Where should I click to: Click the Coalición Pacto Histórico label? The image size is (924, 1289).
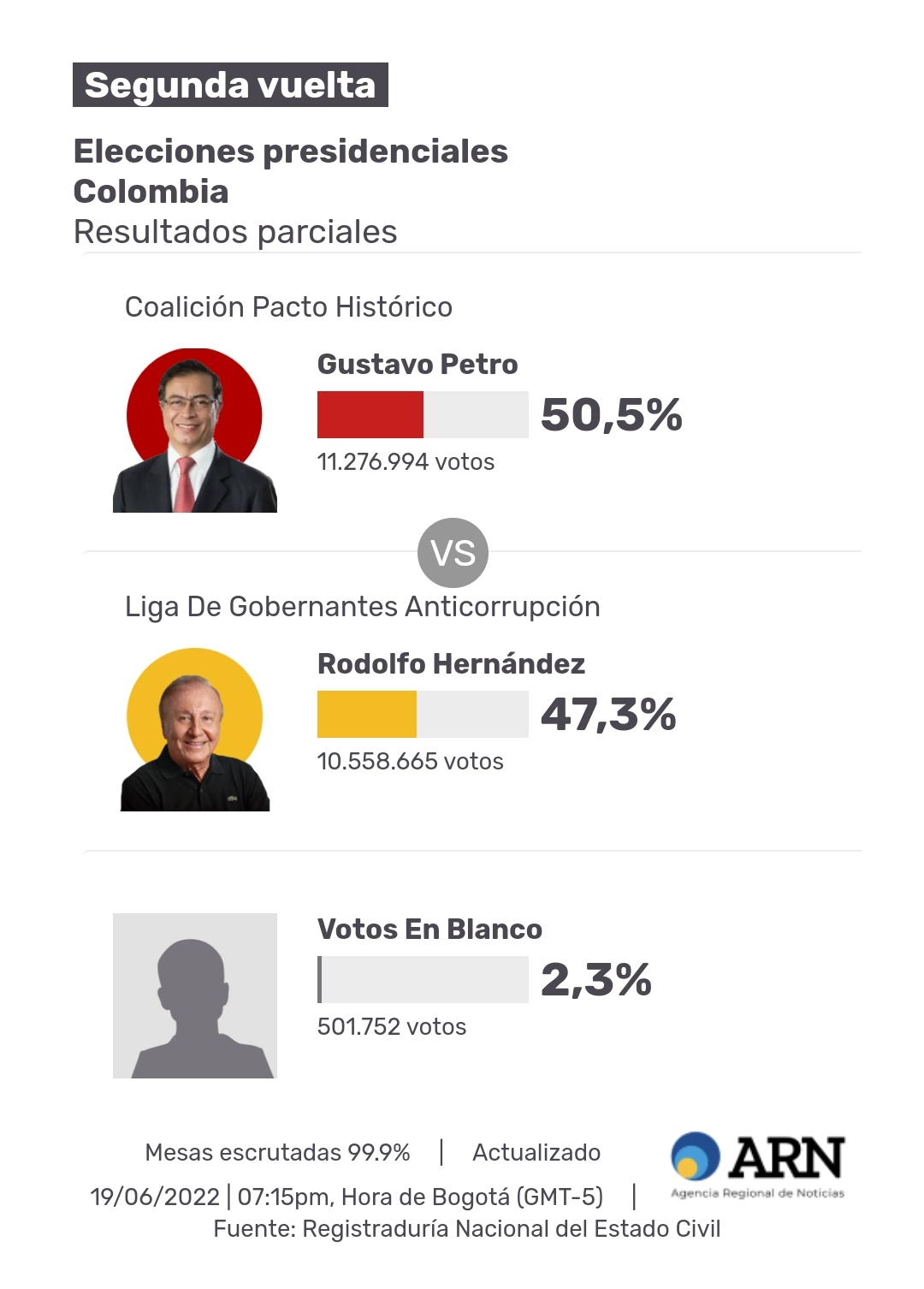288,306
